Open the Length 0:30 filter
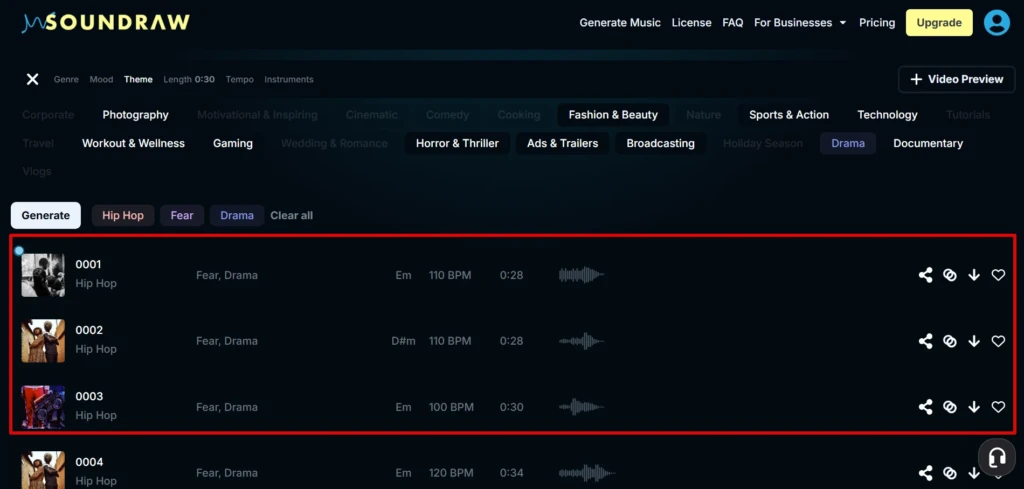Image resolution: width=1024 pixels, height=489 pixels. [x=189, y=79]
